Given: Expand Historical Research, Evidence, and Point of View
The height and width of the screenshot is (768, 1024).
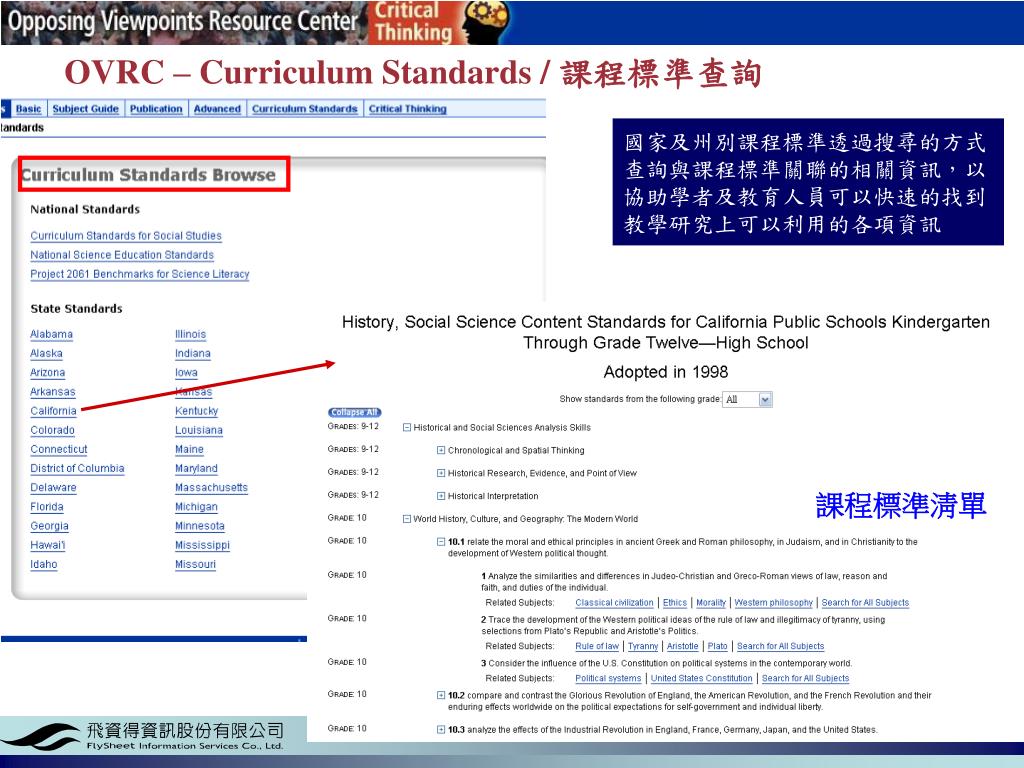Looking at the screenshot, I should (441, 473).
